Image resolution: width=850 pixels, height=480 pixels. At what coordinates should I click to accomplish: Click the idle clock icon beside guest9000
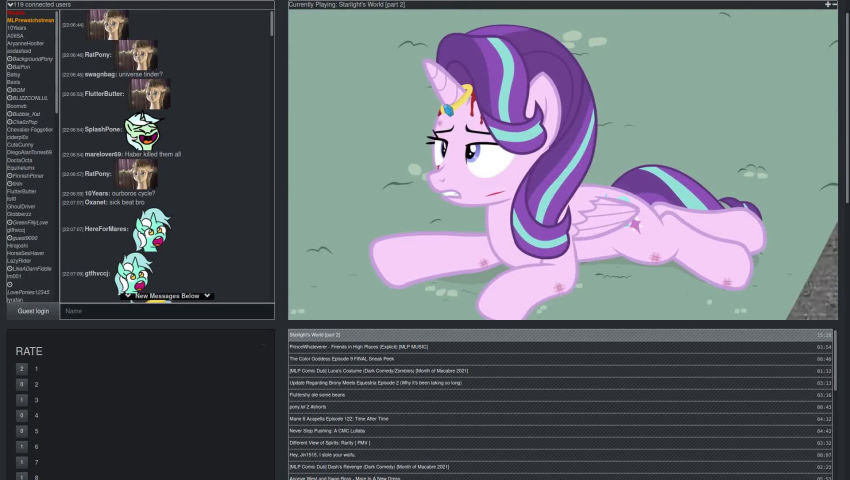[x=9, y=238]
